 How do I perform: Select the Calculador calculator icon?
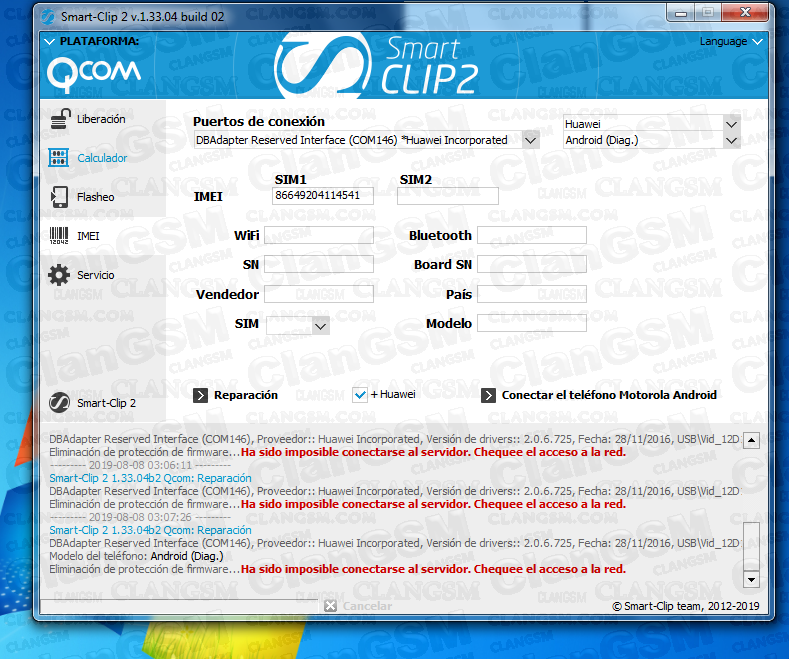pyautogui.click(x=58, y=157)
